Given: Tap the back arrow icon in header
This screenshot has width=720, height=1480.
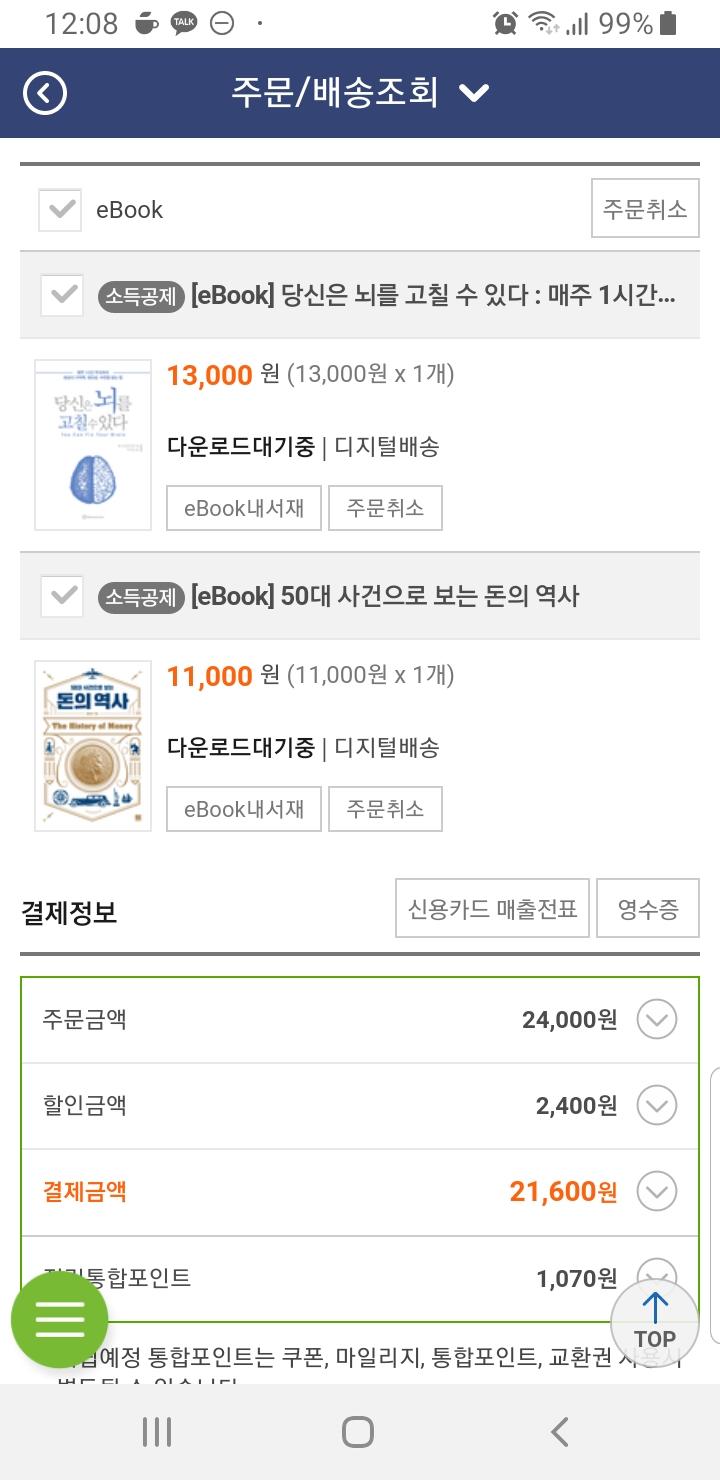Looking at the screenshot, I should tap(45, 93).
